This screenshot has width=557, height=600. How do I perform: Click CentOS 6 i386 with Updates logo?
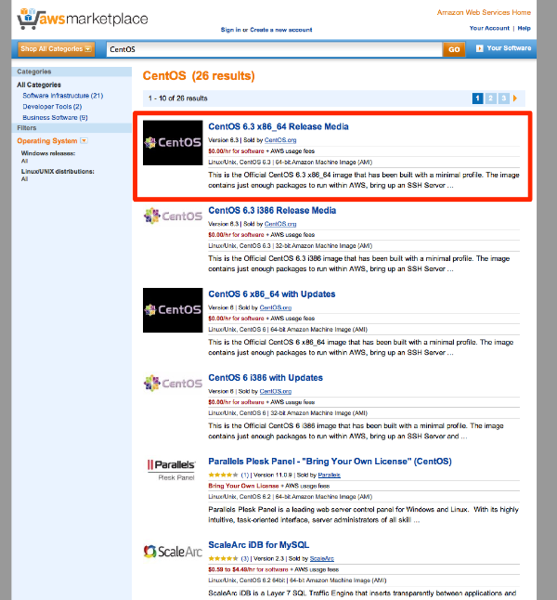[173, 383]
